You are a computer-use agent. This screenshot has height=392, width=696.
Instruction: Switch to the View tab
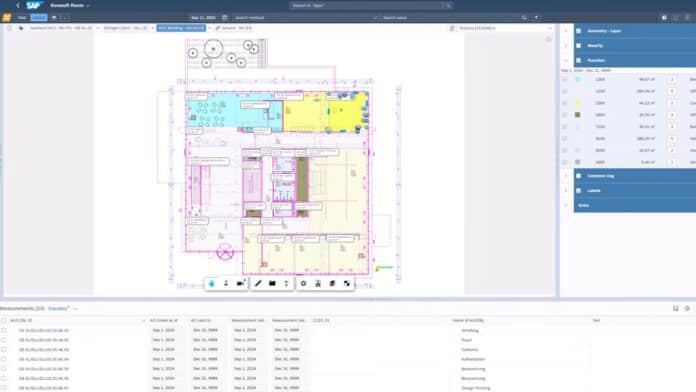click(x=22, y=18)
